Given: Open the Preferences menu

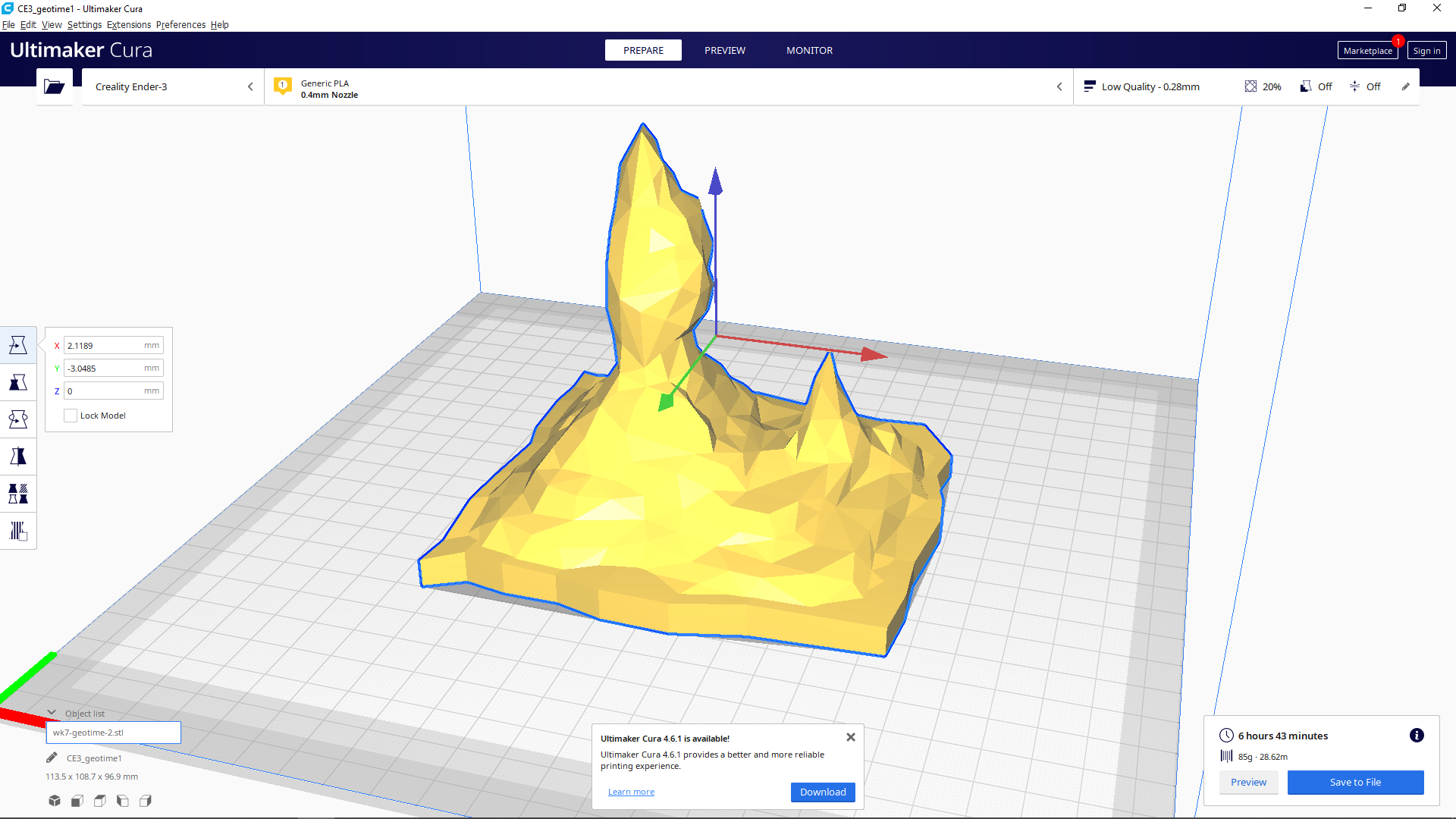Looking at the screenshot, I should tap(180, 24).
